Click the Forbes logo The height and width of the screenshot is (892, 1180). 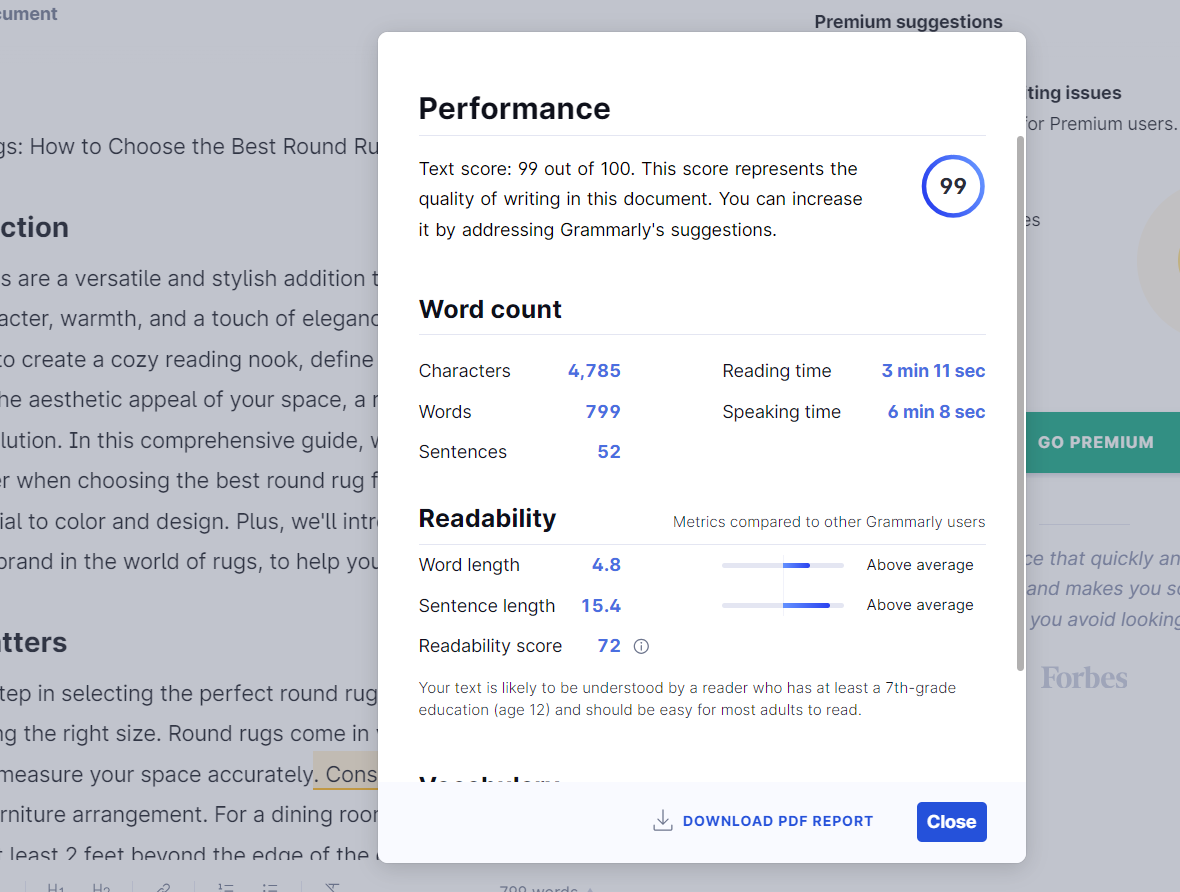1084,678
